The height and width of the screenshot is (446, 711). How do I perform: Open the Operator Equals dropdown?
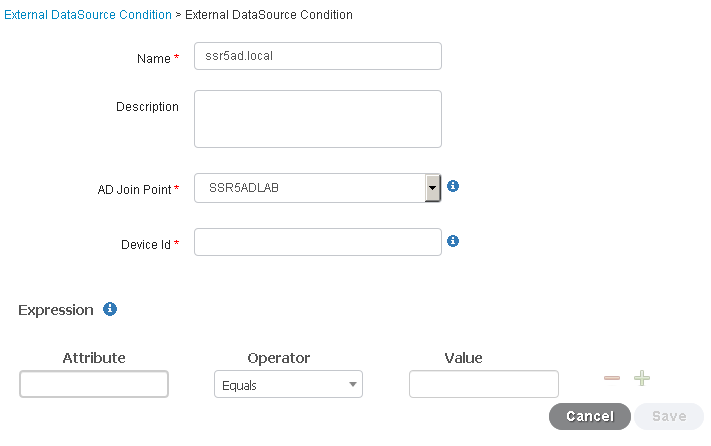click(288, 384)
